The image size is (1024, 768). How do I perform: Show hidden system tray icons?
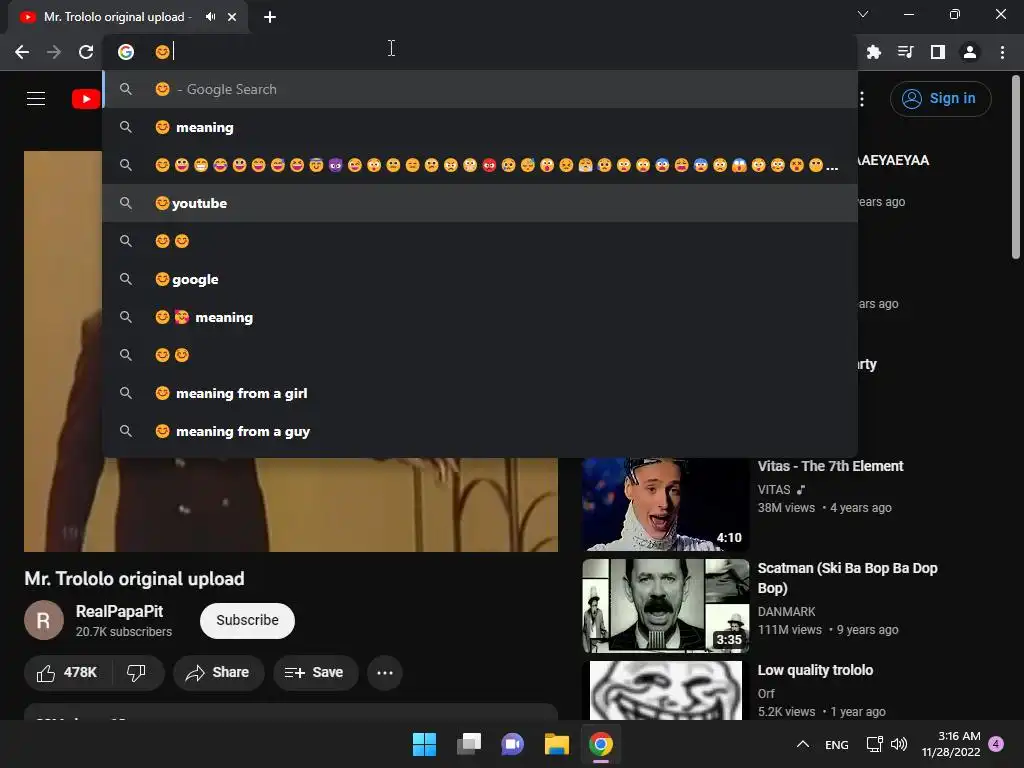[x=803, y=744]
